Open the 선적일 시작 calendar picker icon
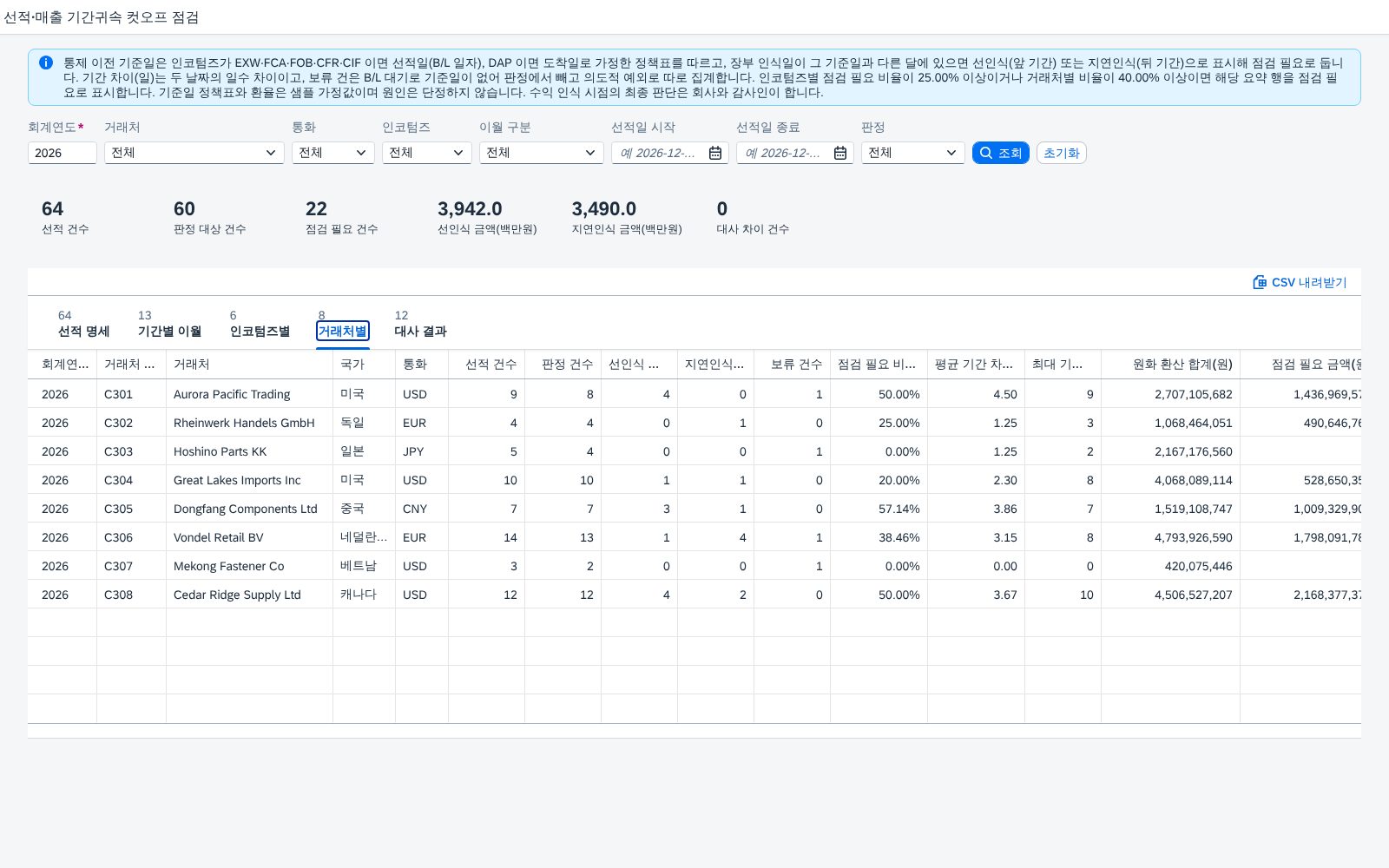1389x868 pixels. pyautogui.click(x=715, y=153)
